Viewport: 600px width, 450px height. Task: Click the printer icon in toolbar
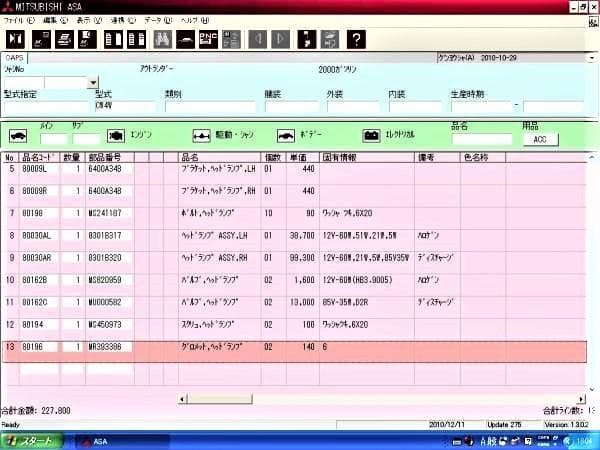[62, 39]
